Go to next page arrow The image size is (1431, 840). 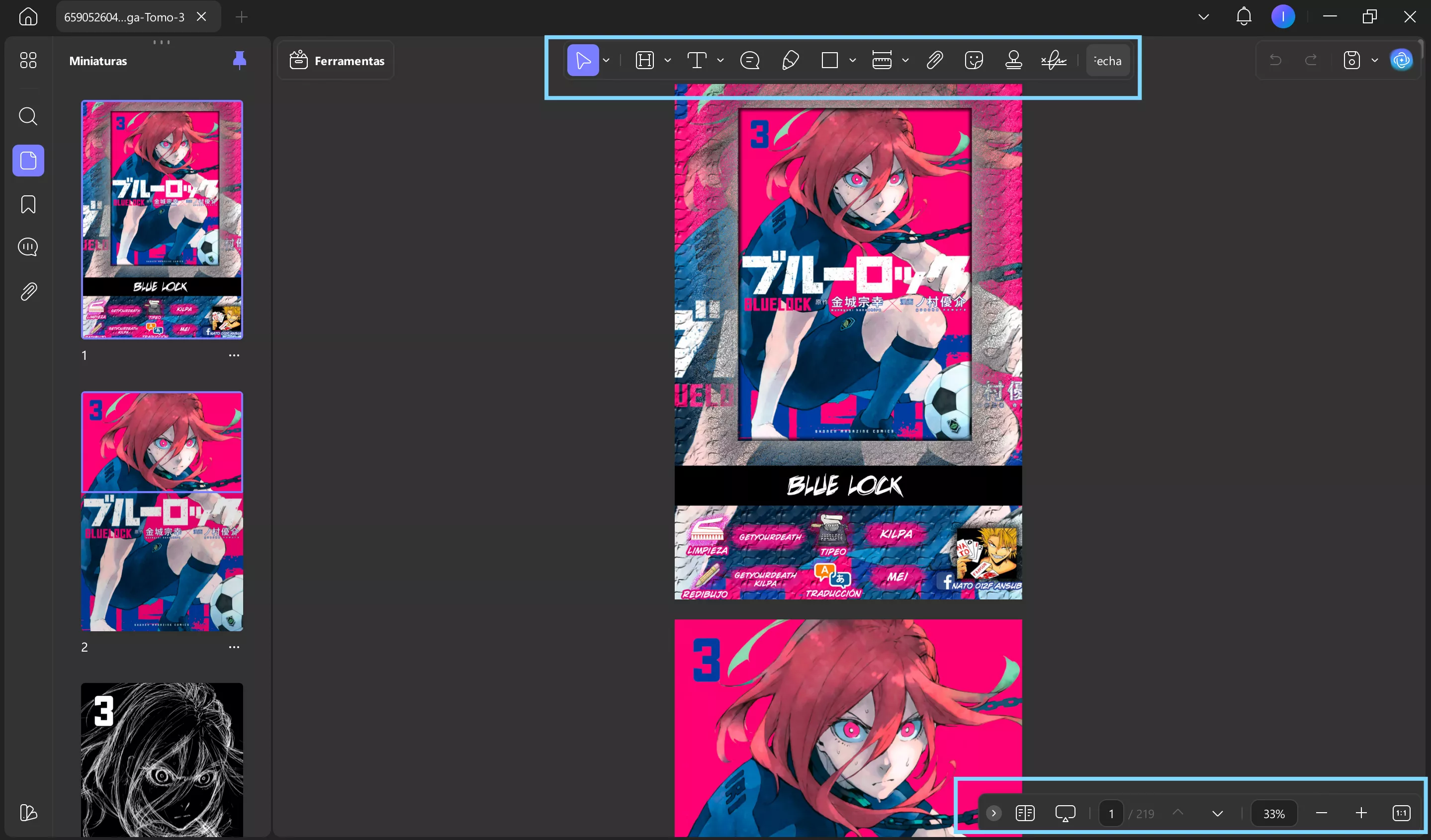tap(1217, 813)
